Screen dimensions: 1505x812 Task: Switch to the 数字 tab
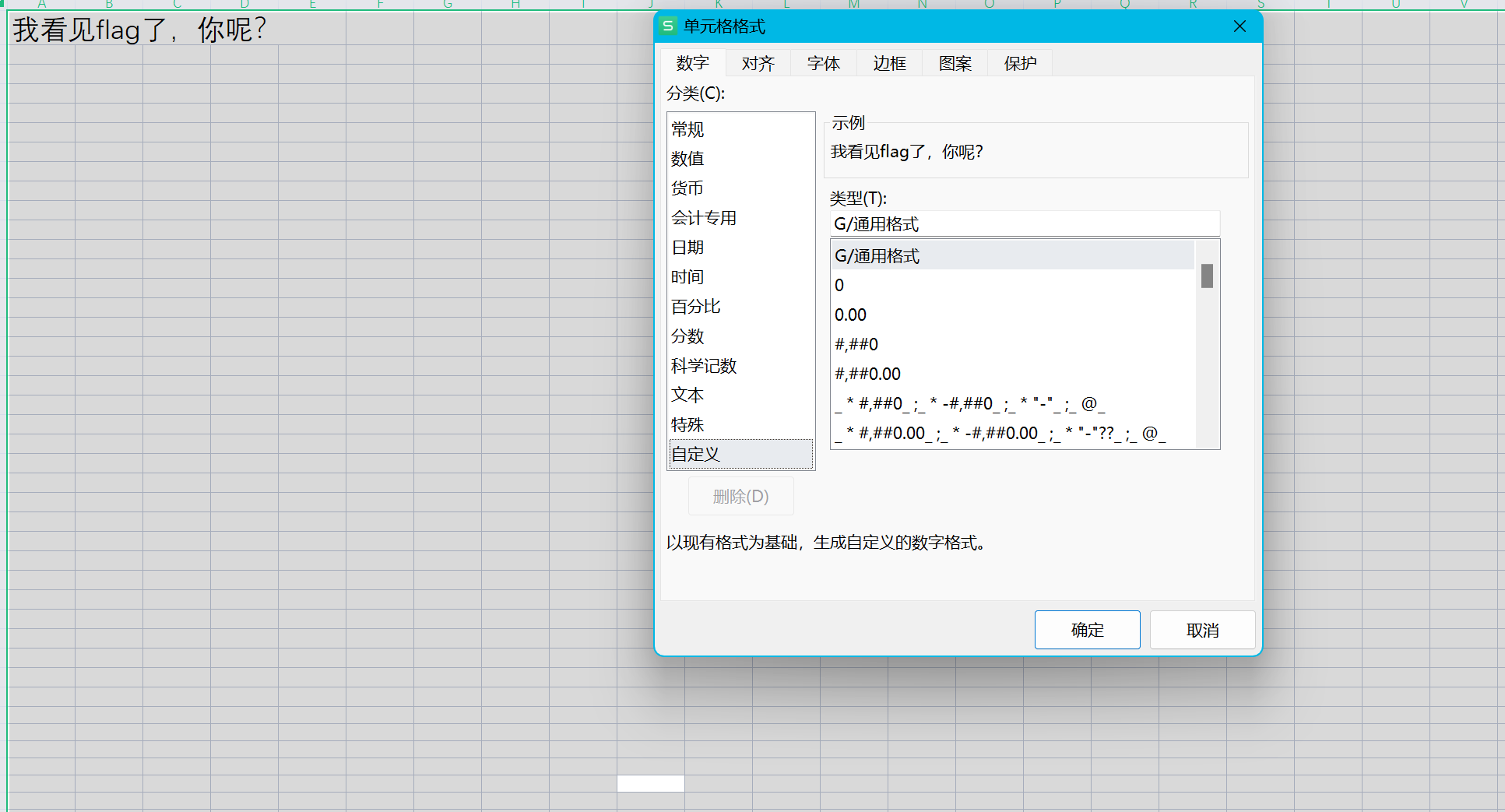tap(693, 63)
